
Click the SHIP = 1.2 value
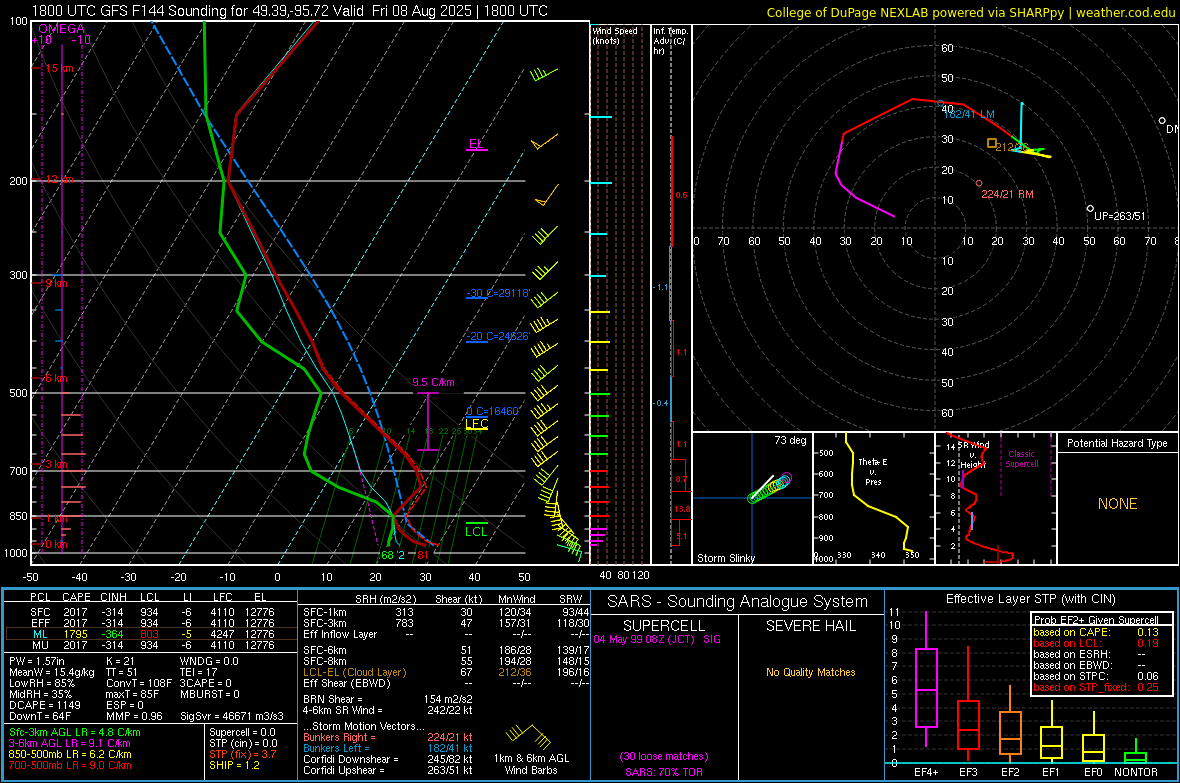tap(234, 765)
